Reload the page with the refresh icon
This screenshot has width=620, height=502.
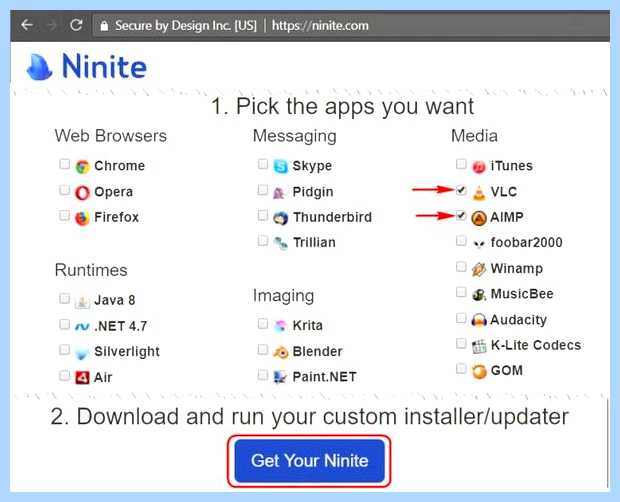(76, 25)
